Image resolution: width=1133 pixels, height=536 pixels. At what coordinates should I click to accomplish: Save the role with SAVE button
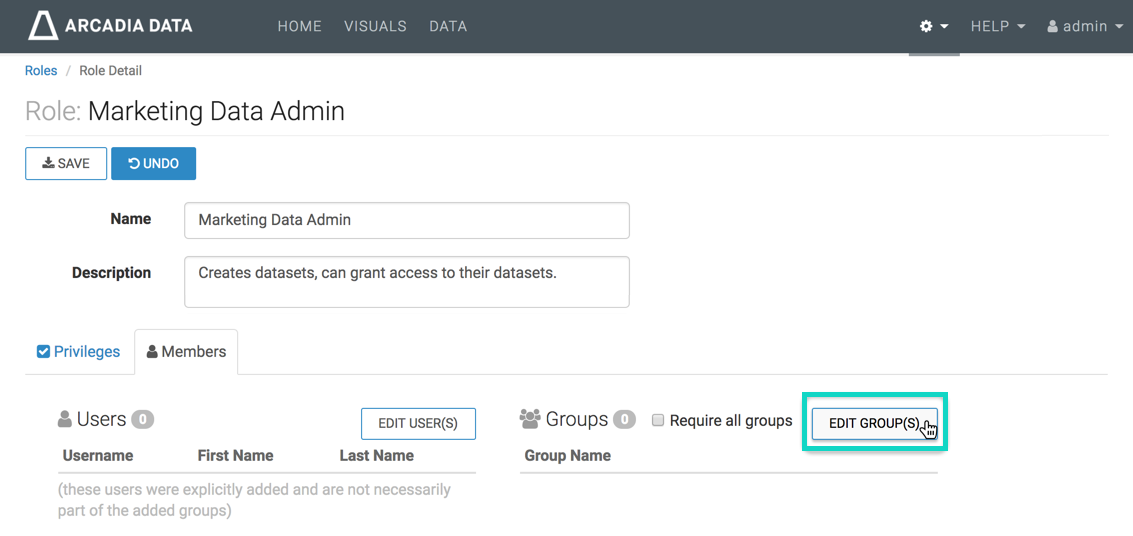[66, 164]
